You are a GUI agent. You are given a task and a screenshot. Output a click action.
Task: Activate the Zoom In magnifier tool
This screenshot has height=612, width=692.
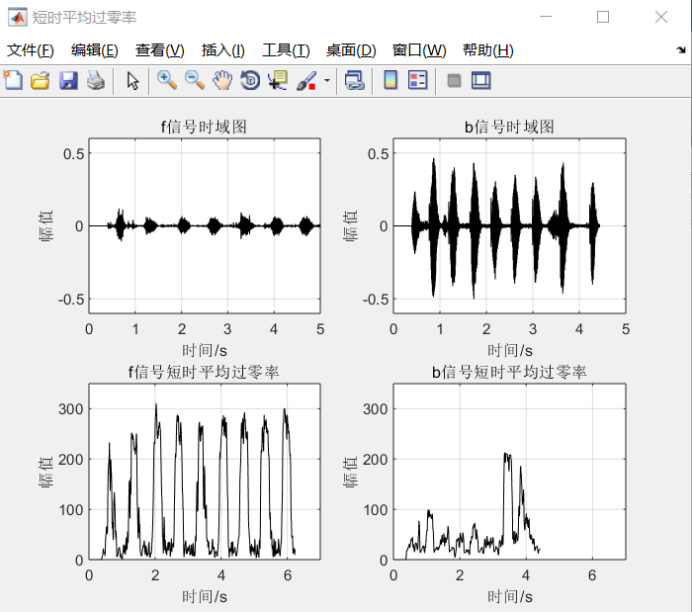tap(167, 81)
